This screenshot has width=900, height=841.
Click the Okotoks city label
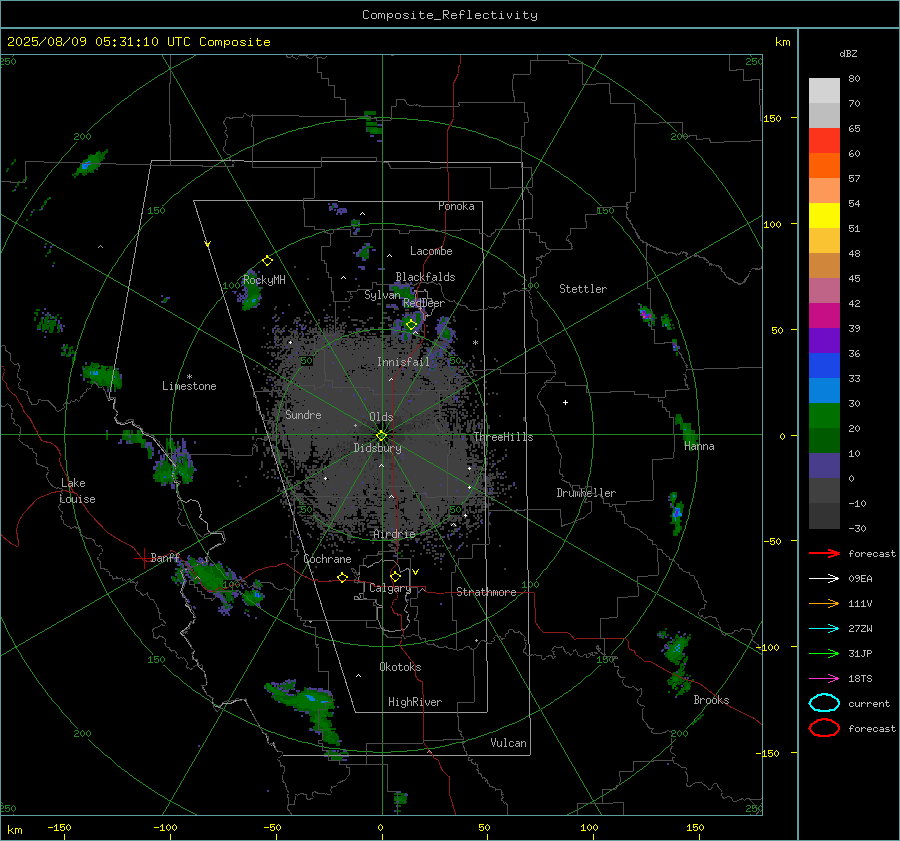400,667
